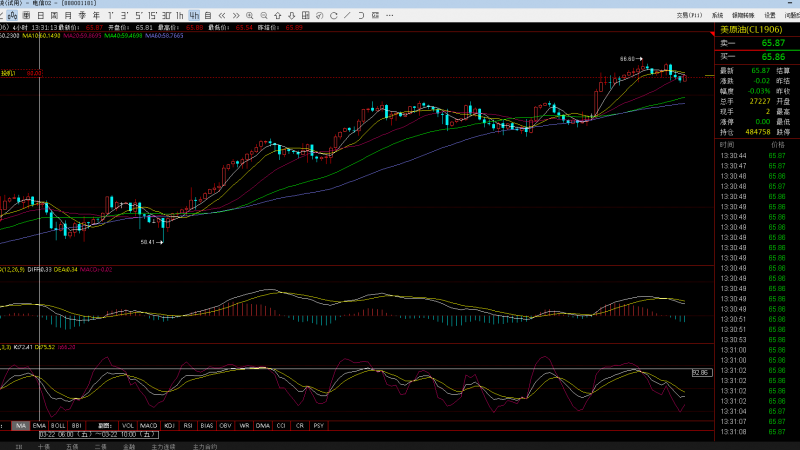Open the 系统 menu
The image size is (800, 450).
[717, 15]
